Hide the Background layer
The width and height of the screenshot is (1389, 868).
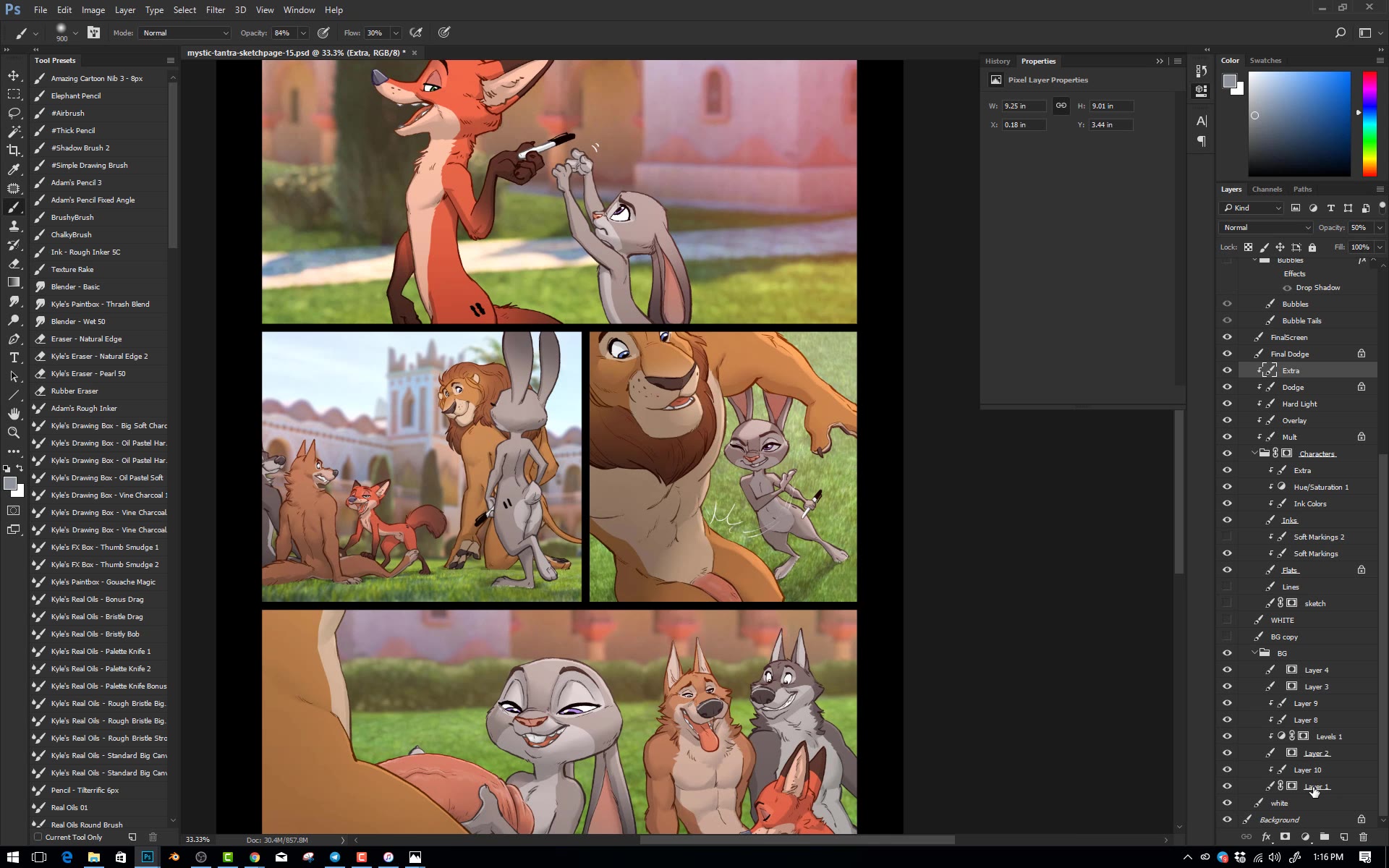click(x=1227, y=820)
